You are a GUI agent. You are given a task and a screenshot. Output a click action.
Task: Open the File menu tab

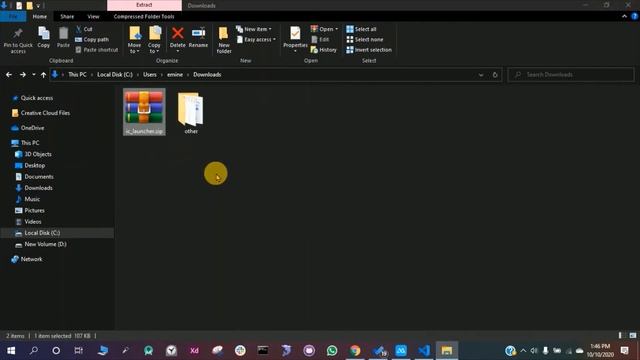(13, 16)
